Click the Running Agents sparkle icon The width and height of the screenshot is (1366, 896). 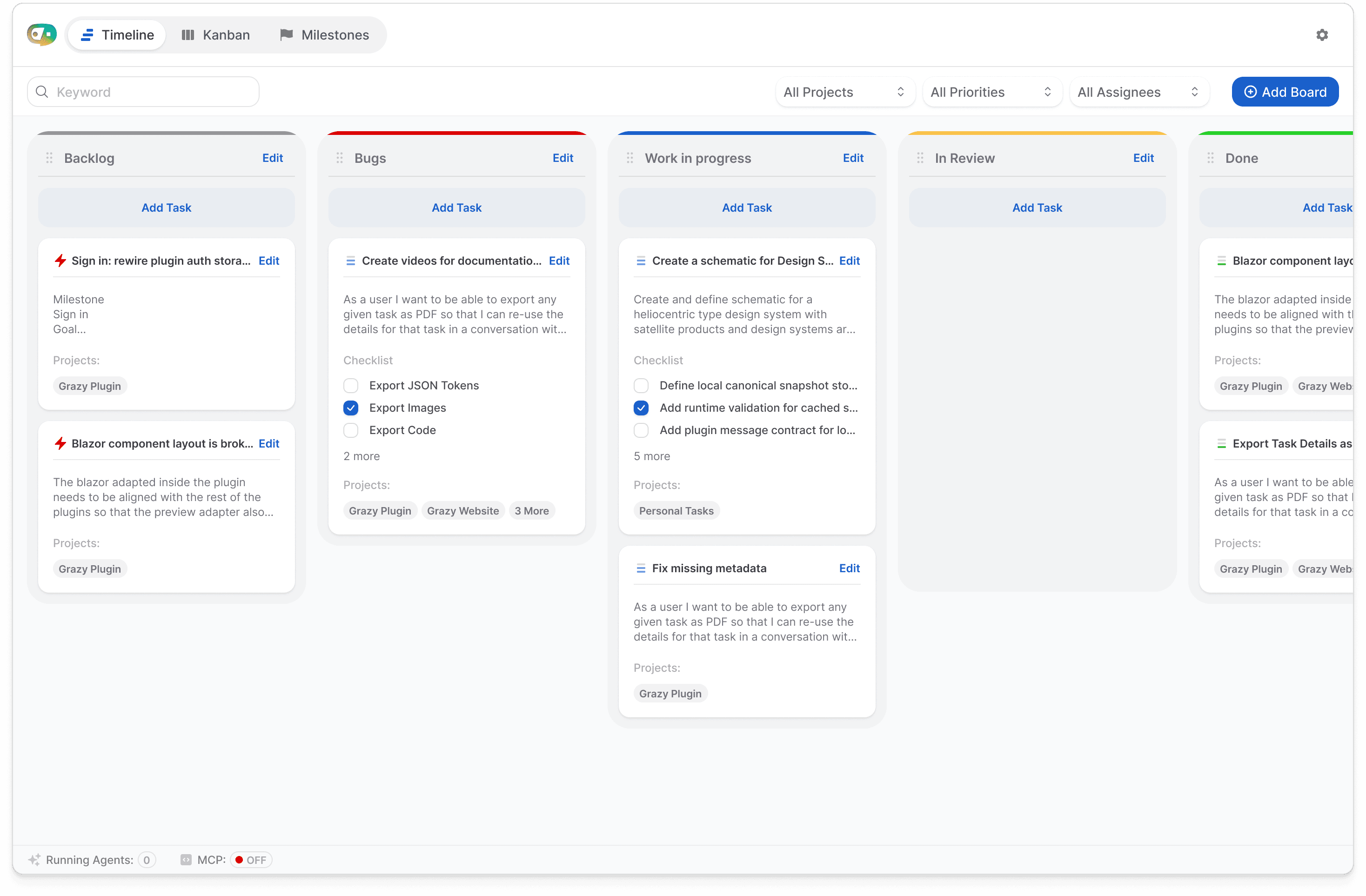[x=34, y=860]
